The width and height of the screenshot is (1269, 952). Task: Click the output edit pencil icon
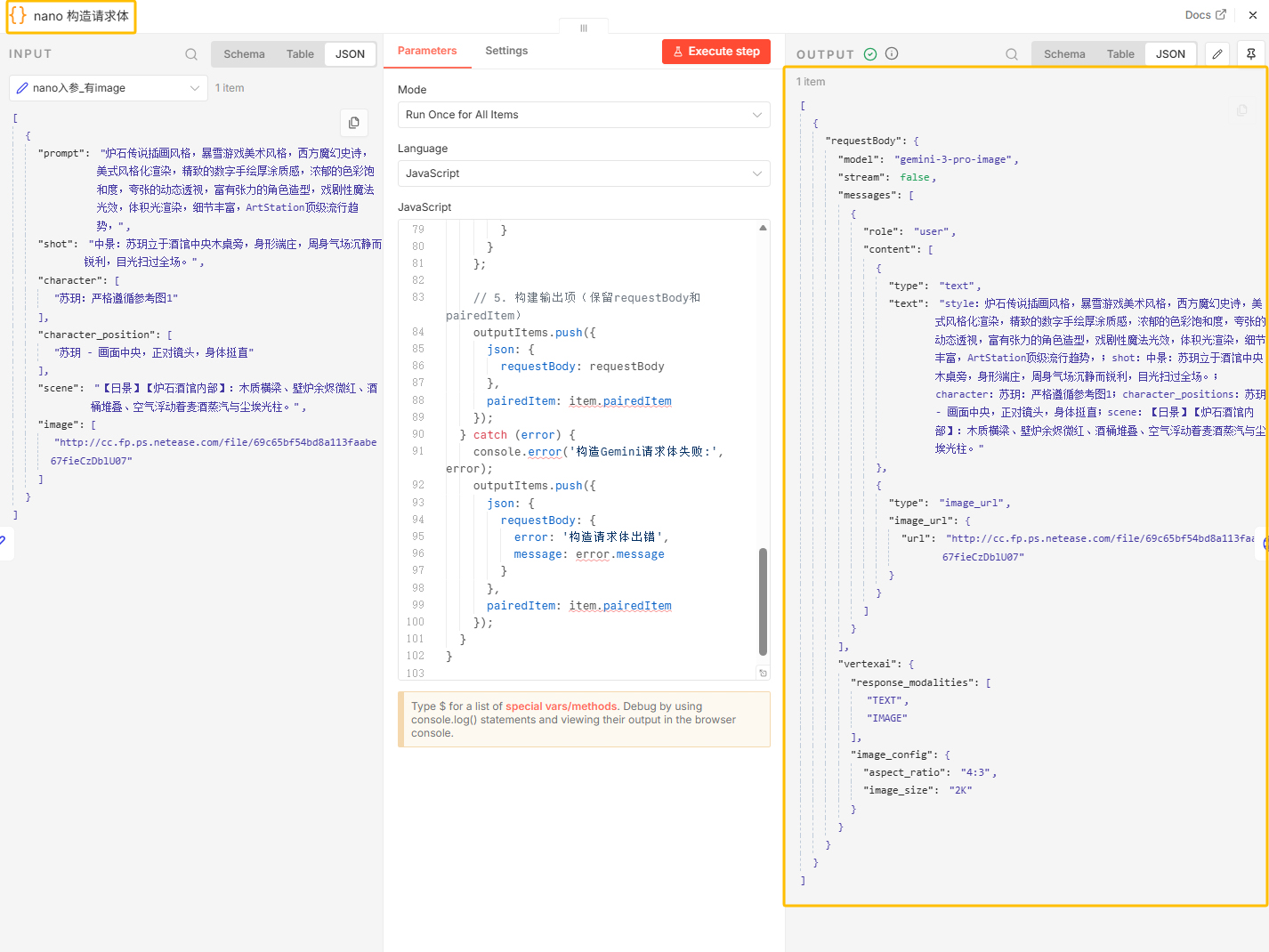coord(1217,54)
